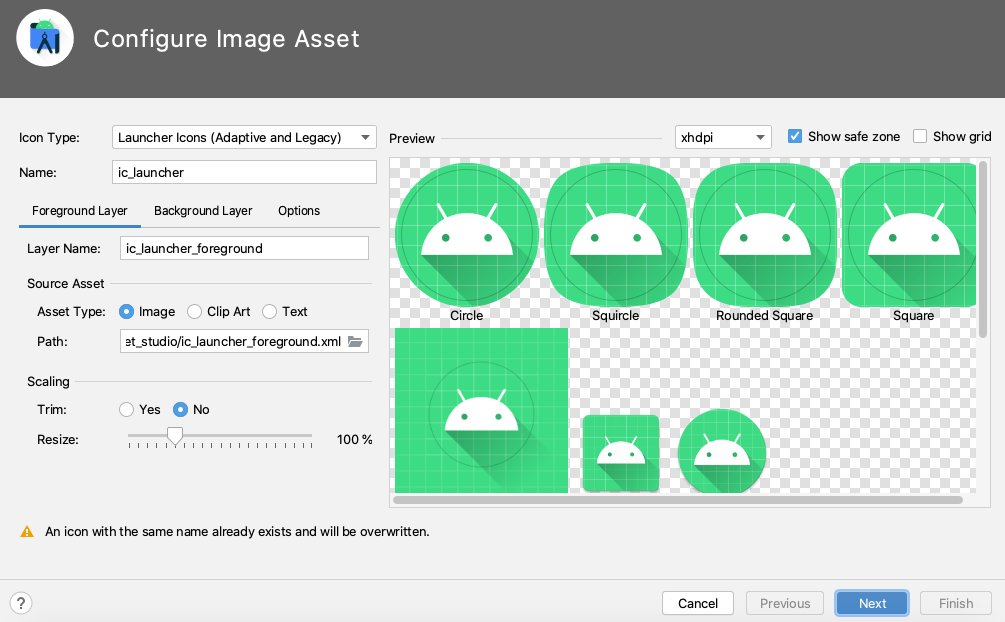This screenshot has width=1005, height=622.
Task: Click the 'Preview' section label
Action: (411, 139)
